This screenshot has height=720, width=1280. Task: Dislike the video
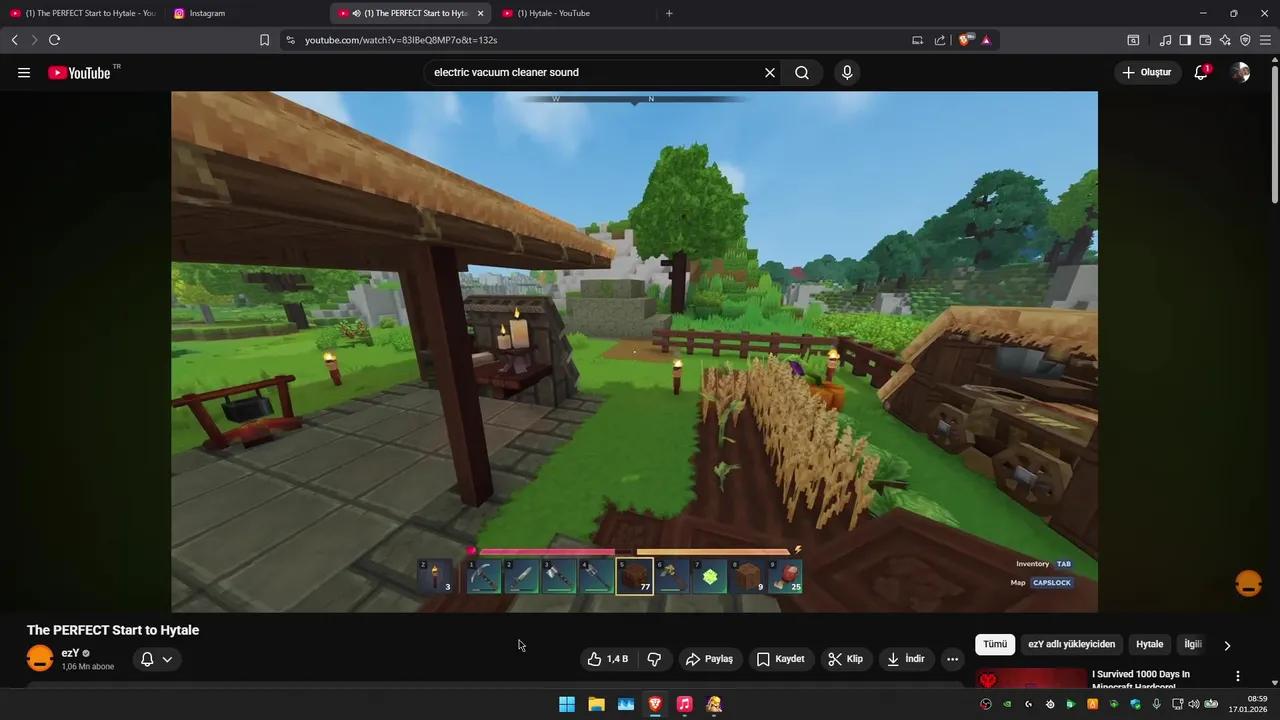655,659
